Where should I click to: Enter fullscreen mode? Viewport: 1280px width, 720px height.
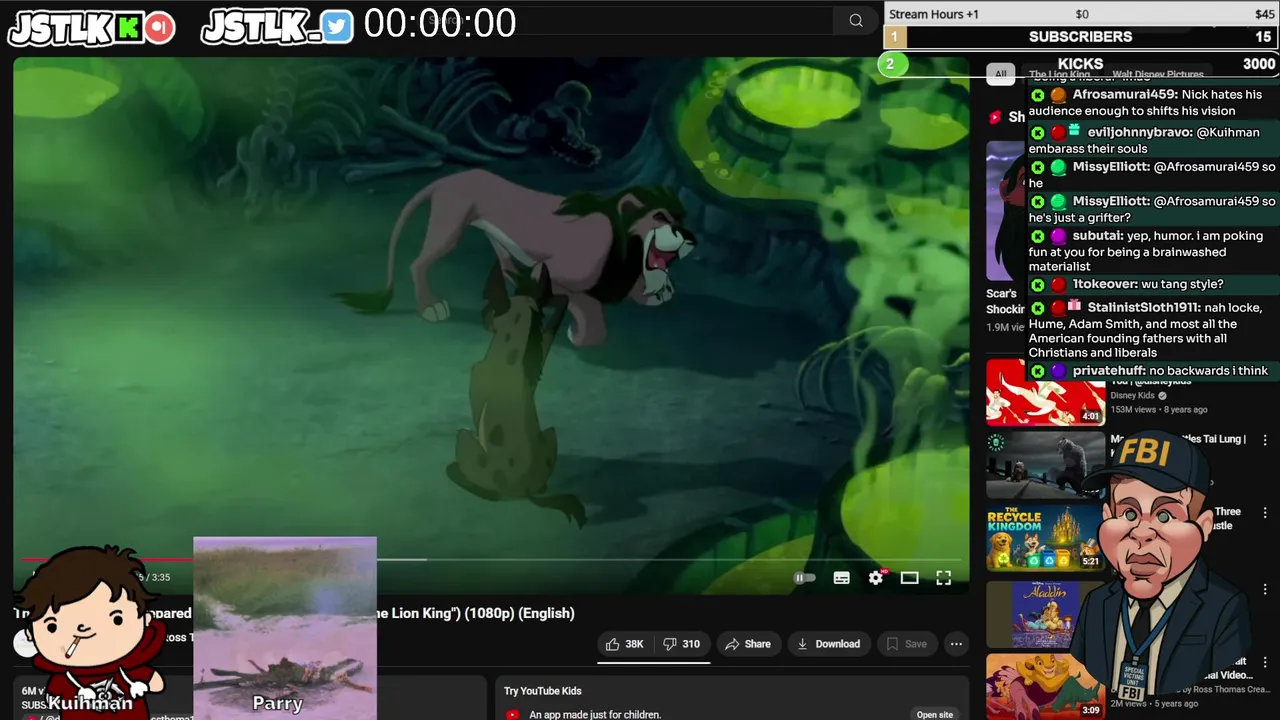(x=943, y=578)
